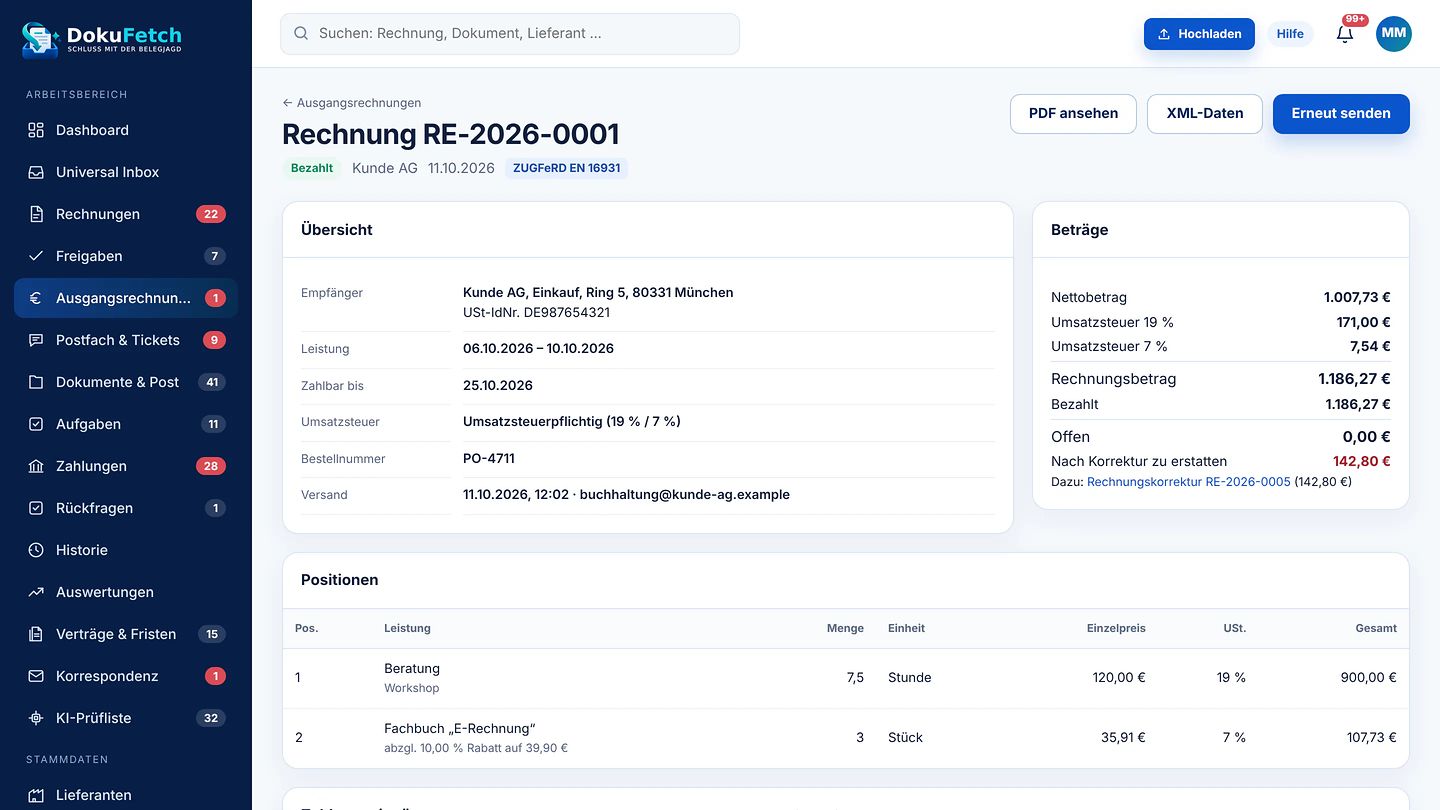Navigate to Zahlungen section
1440x810 pixels.
point(126,466)
